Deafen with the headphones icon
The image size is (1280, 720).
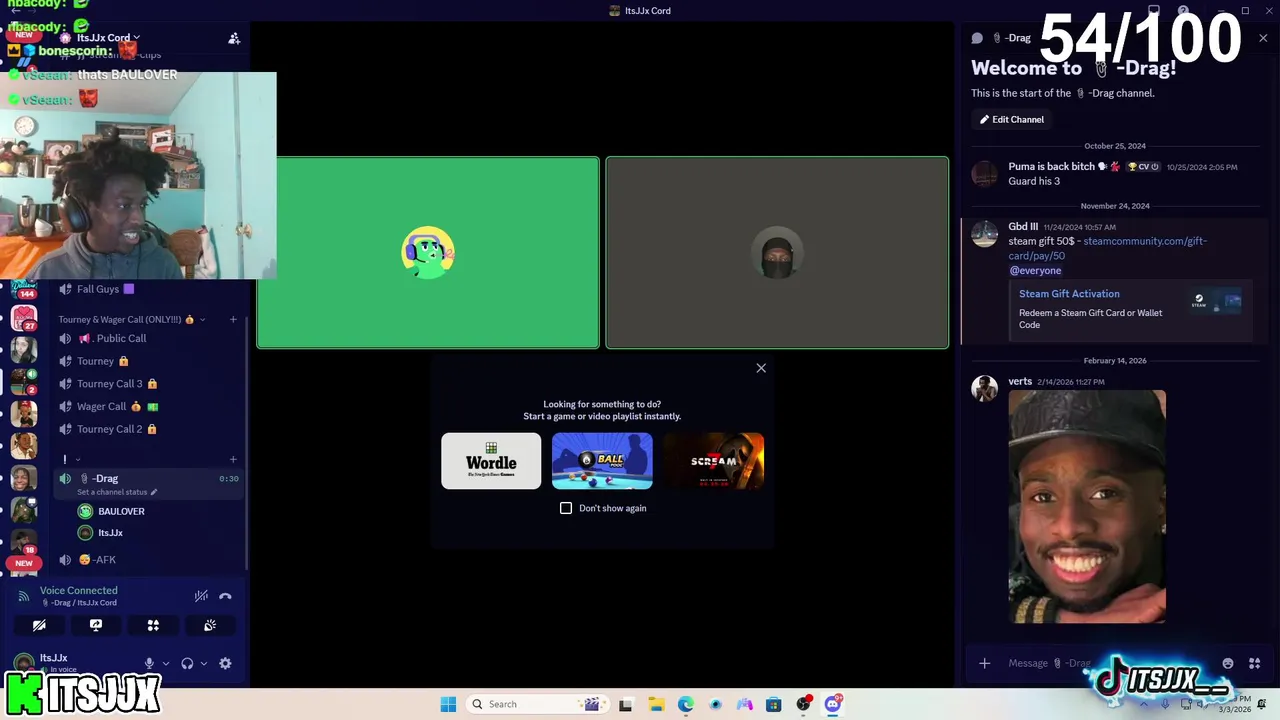tap(187, 663)
